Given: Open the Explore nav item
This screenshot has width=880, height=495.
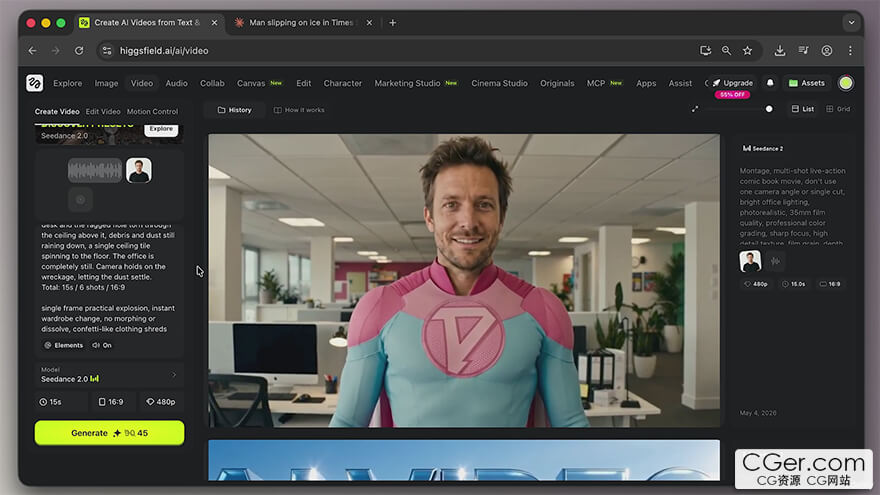Looking at the screenshot, I should (x=67, y=83).
